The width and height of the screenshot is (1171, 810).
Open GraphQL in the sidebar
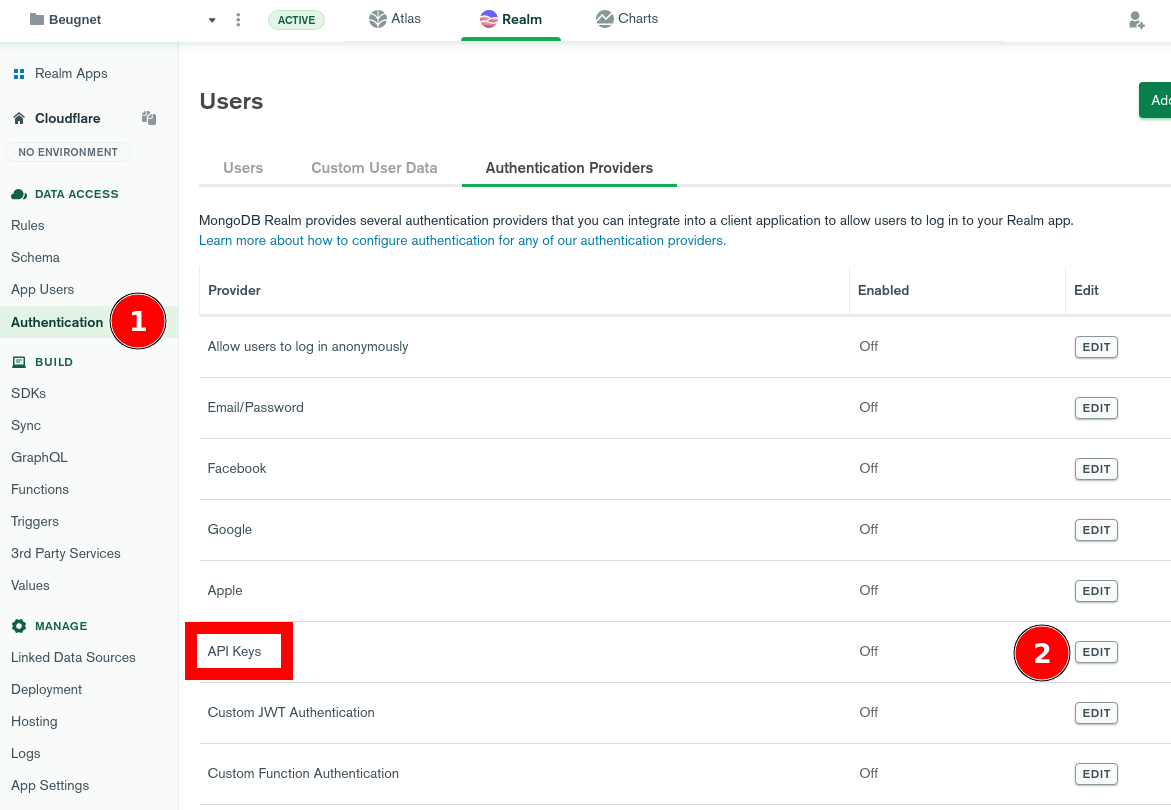point(39,458)
